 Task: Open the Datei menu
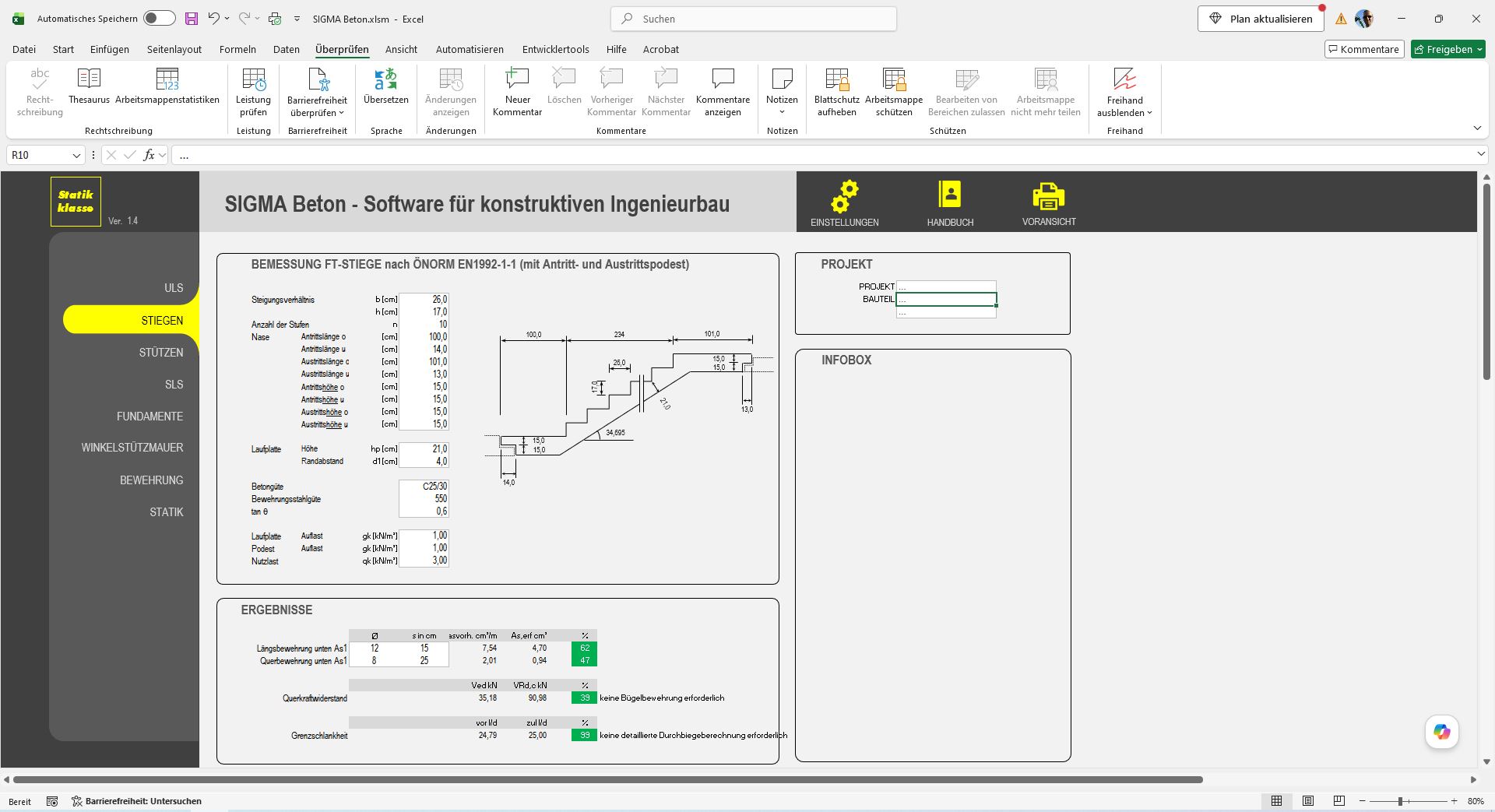coord(24,49)
